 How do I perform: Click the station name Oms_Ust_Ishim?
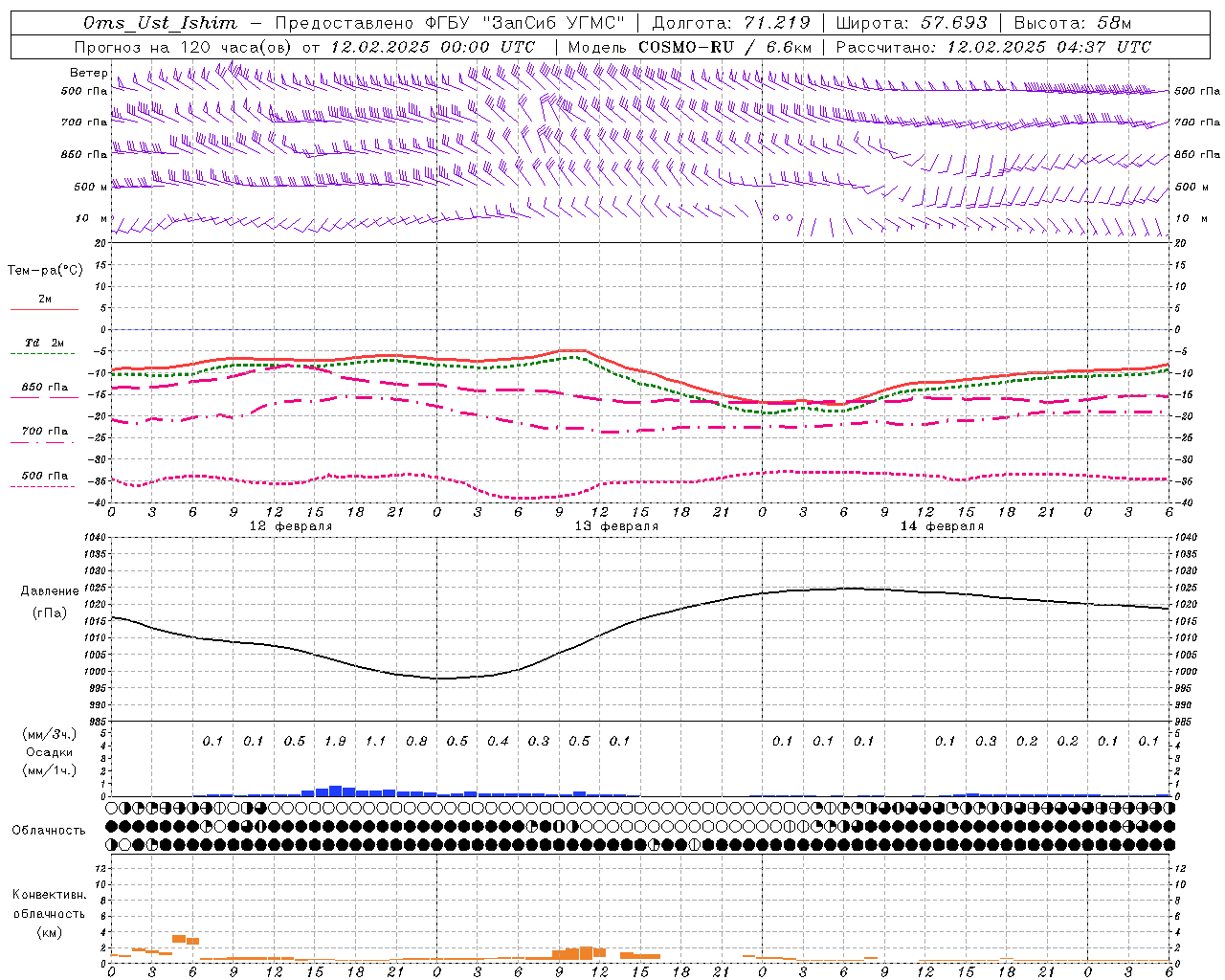point(159,23)
